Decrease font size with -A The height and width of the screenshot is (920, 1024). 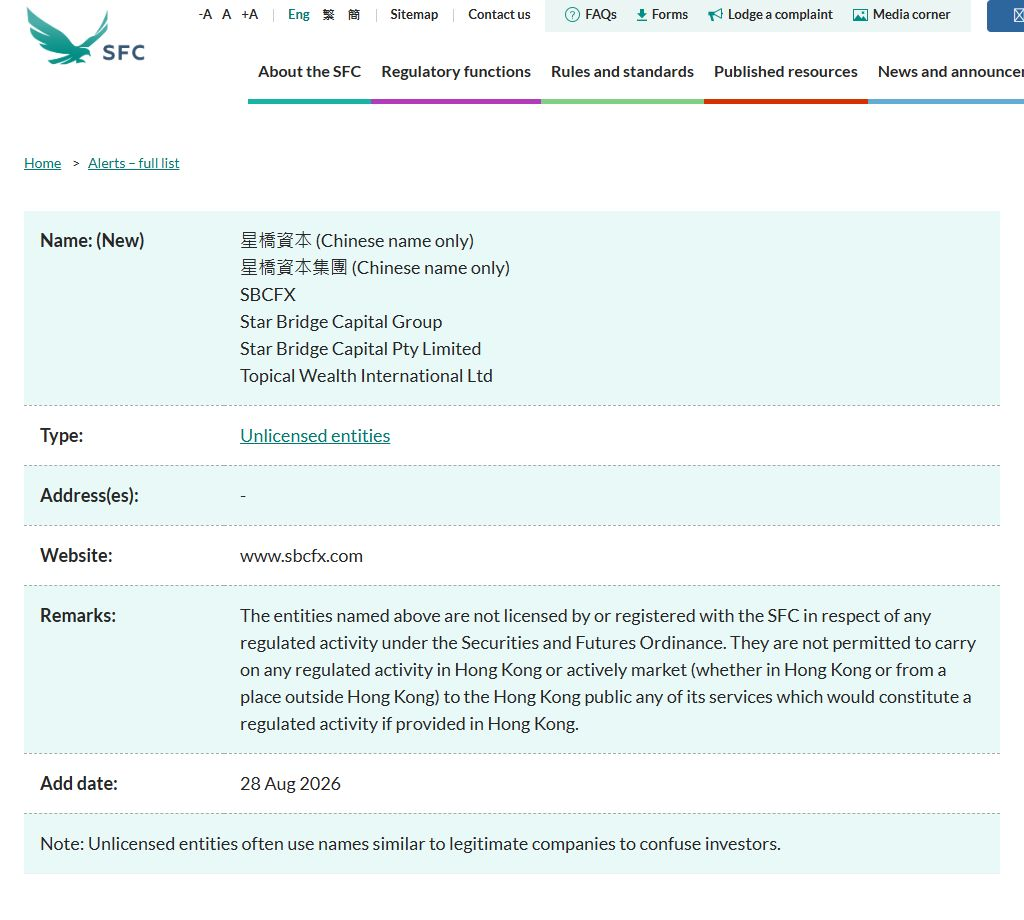tap(206, 14)
